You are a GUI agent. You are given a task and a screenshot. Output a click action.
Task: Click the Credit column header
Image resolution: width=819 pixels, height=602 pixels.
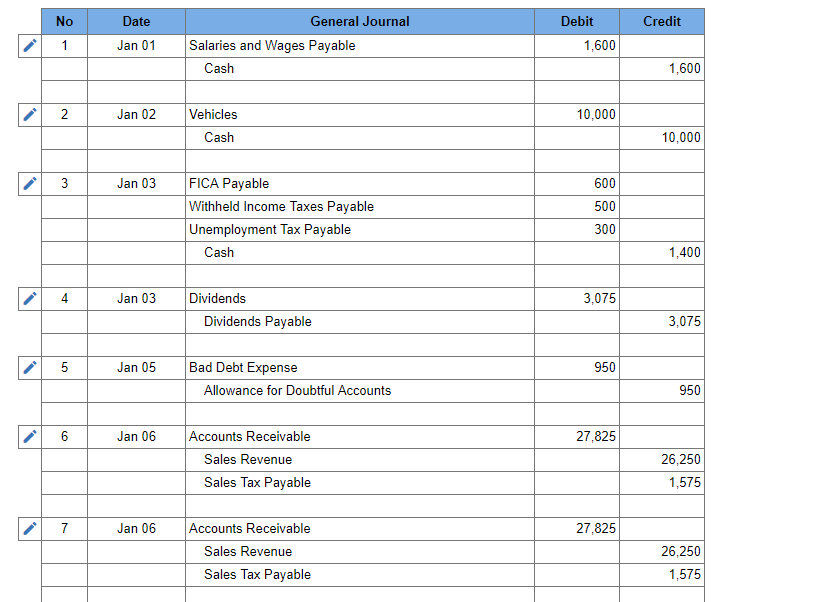click(662, 21)
